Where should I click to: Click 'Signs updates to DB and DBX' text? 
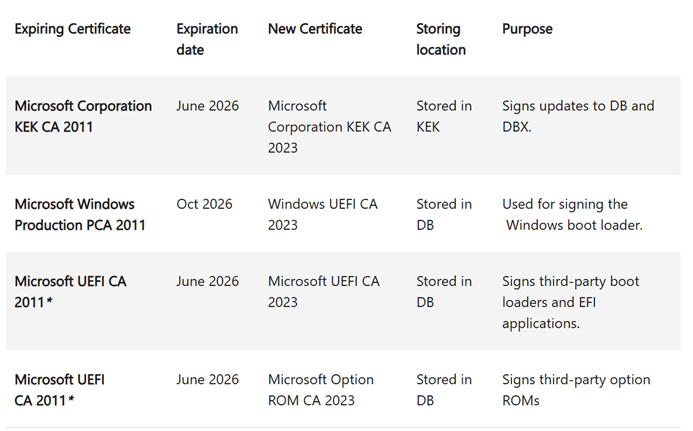click(x=578, y=116)
